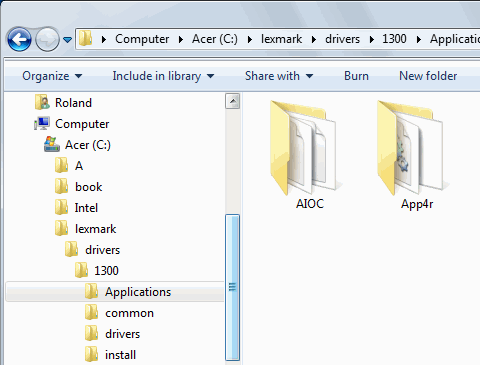
Task: Go to drivers in the address bar
Action: coord(342,39)
